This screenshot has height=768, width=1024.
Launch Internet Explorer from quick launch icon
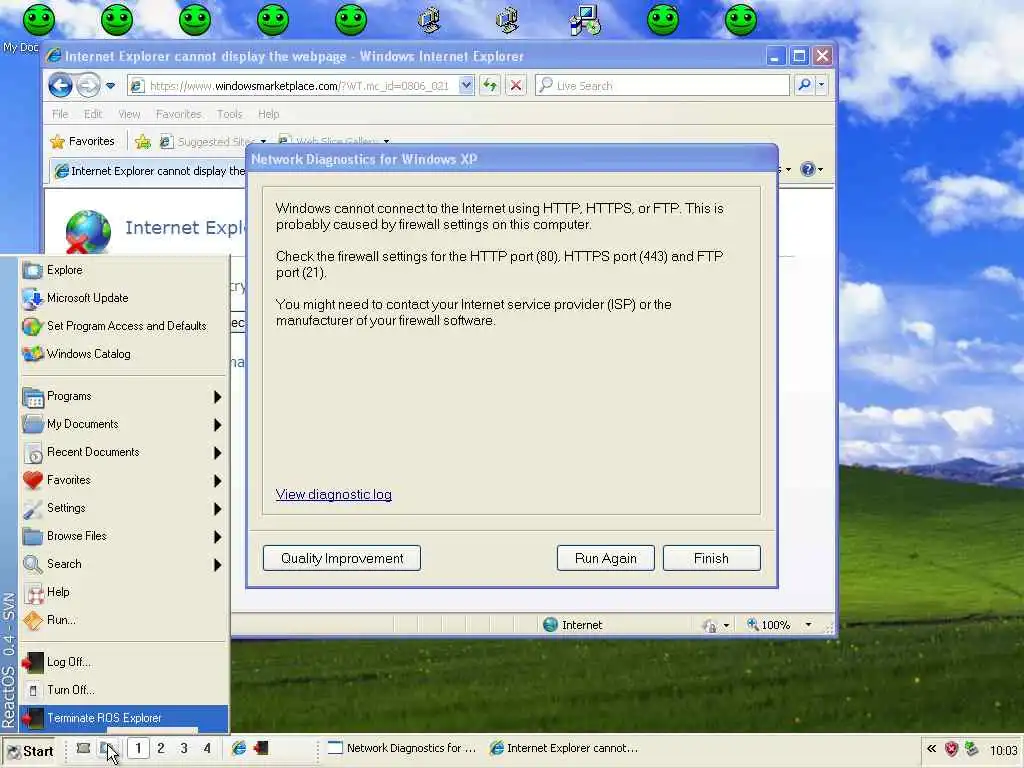pos(239,748)
